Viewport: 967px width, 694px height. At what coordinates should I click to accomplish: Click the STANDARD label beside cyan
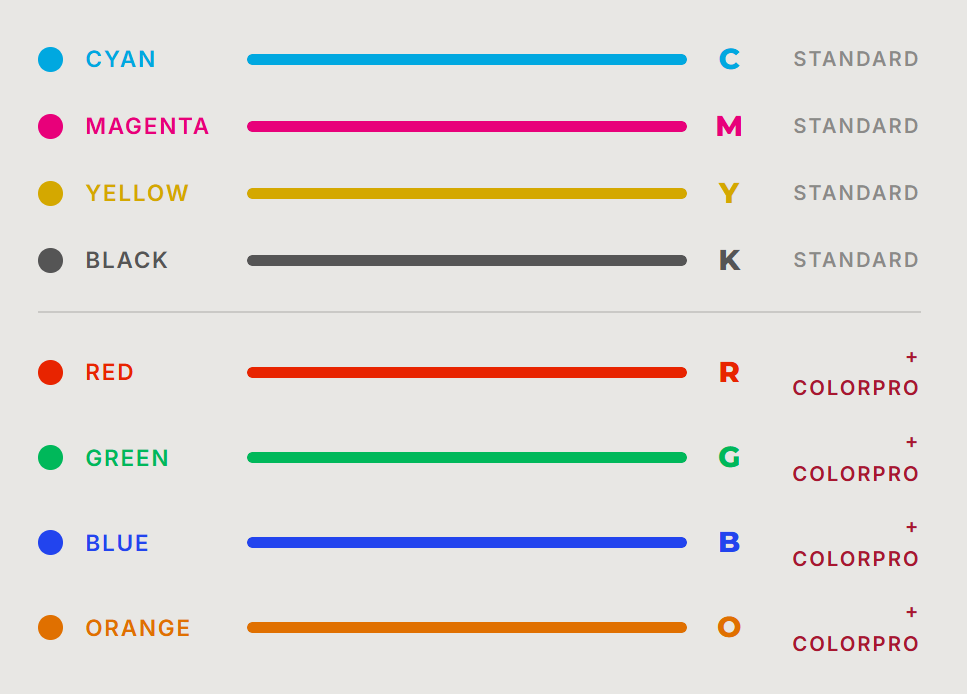tap(856, 59)
